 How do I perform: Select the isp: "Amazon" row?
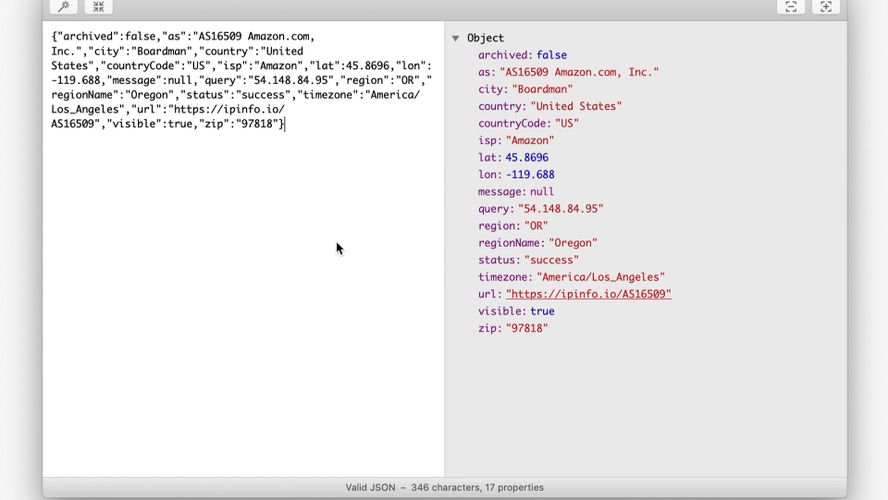pos(516,140)
